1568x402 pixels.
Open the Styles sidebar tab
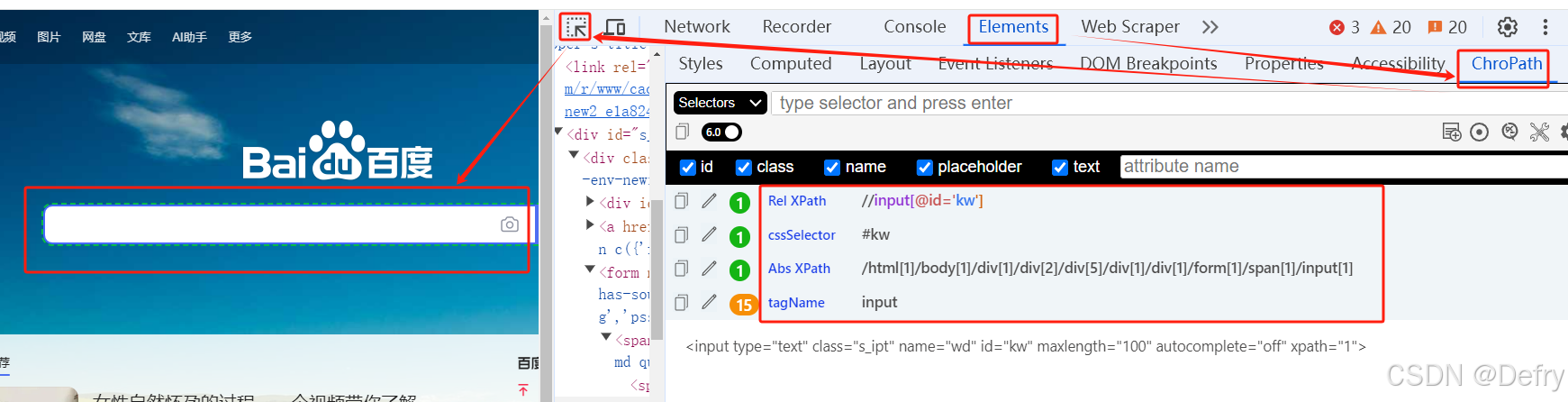point(701,64)
